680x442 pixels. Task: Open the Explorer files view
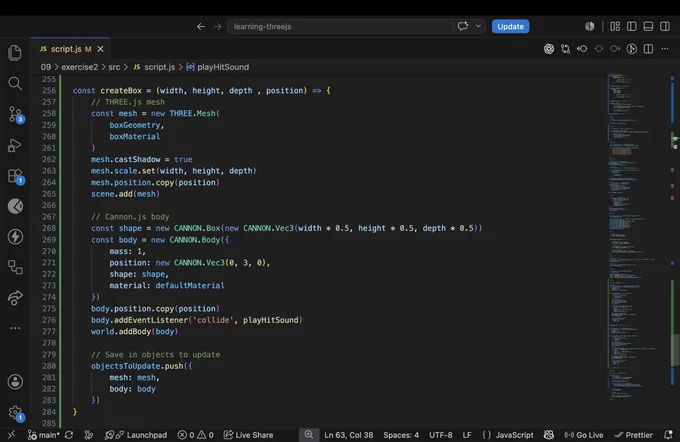[15, 53]
